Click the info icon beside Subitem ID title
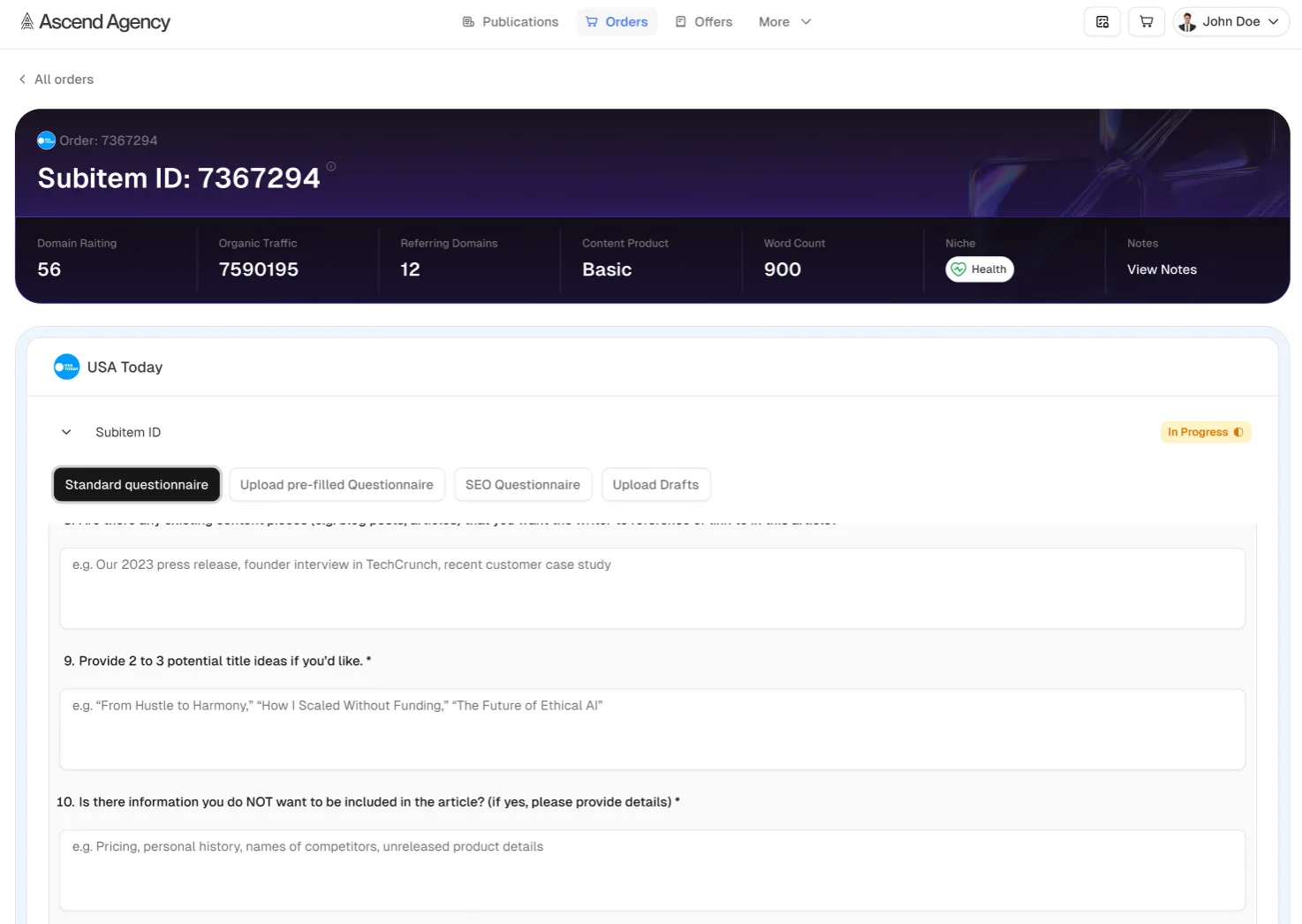The width and height of the screenshot is (1302, 924). tap(331, 166)
